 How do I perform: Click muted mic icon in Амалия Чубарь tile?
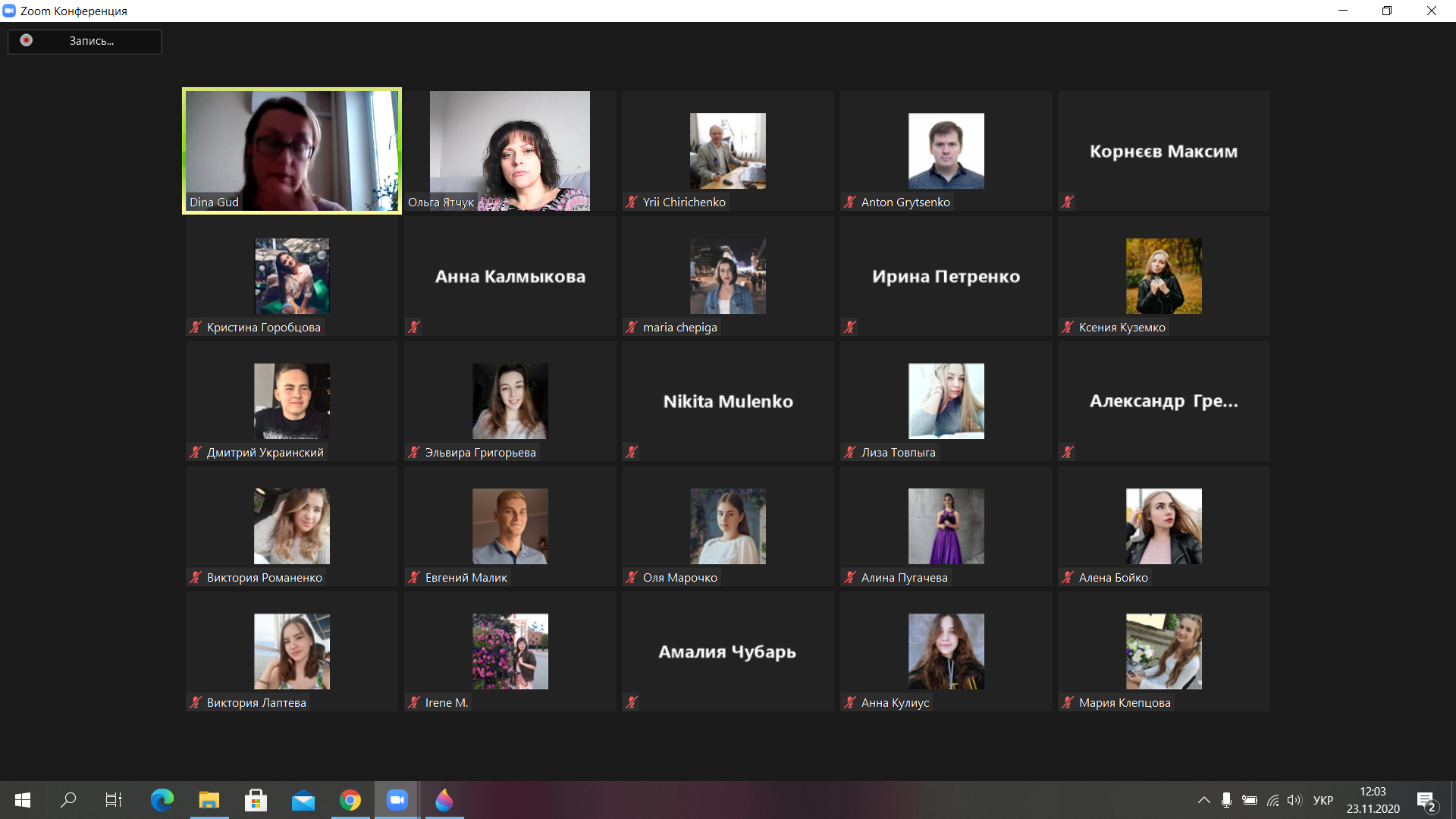(x=632, y=702)
